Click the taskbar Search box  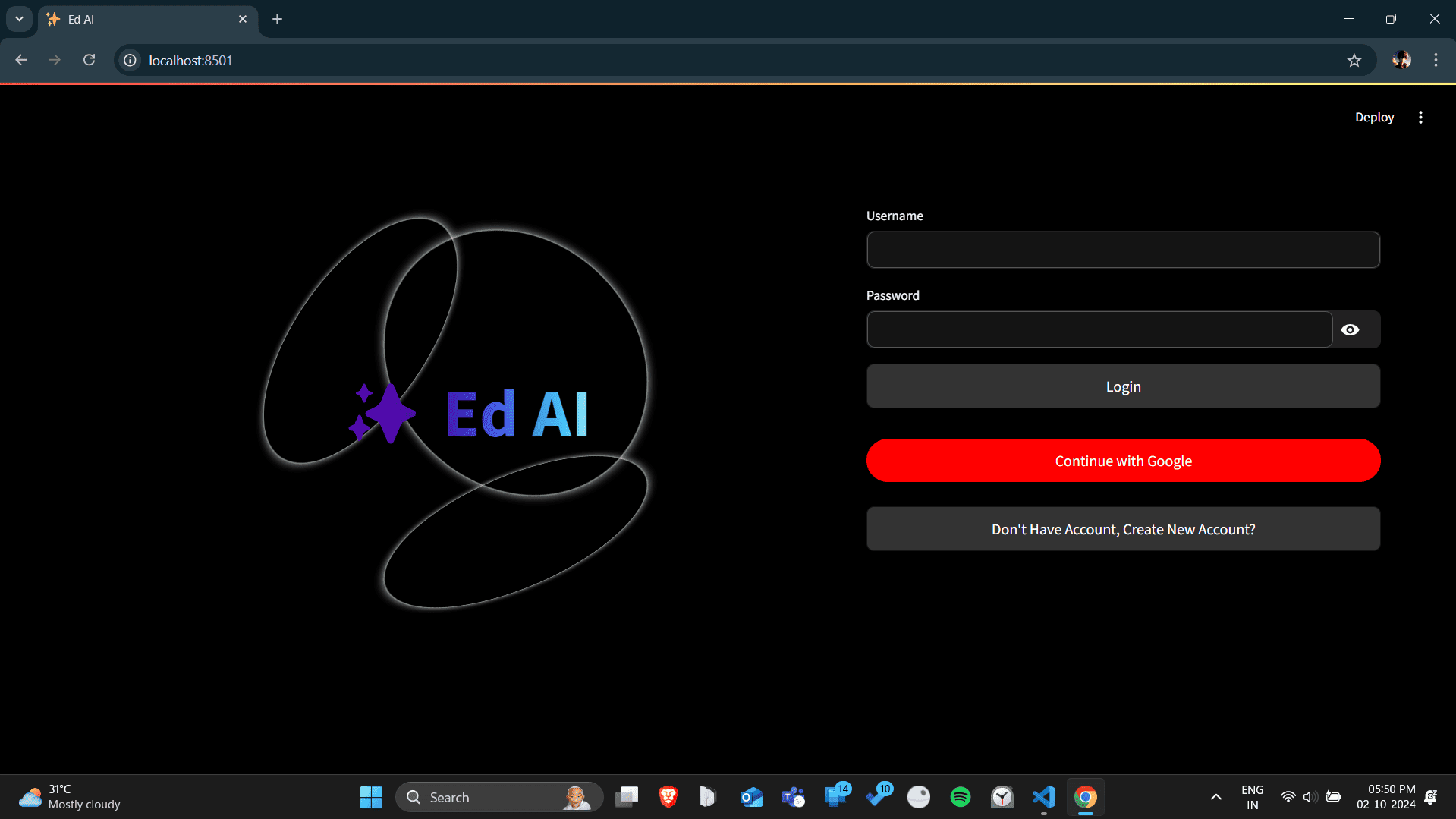(x=499, y=797)
